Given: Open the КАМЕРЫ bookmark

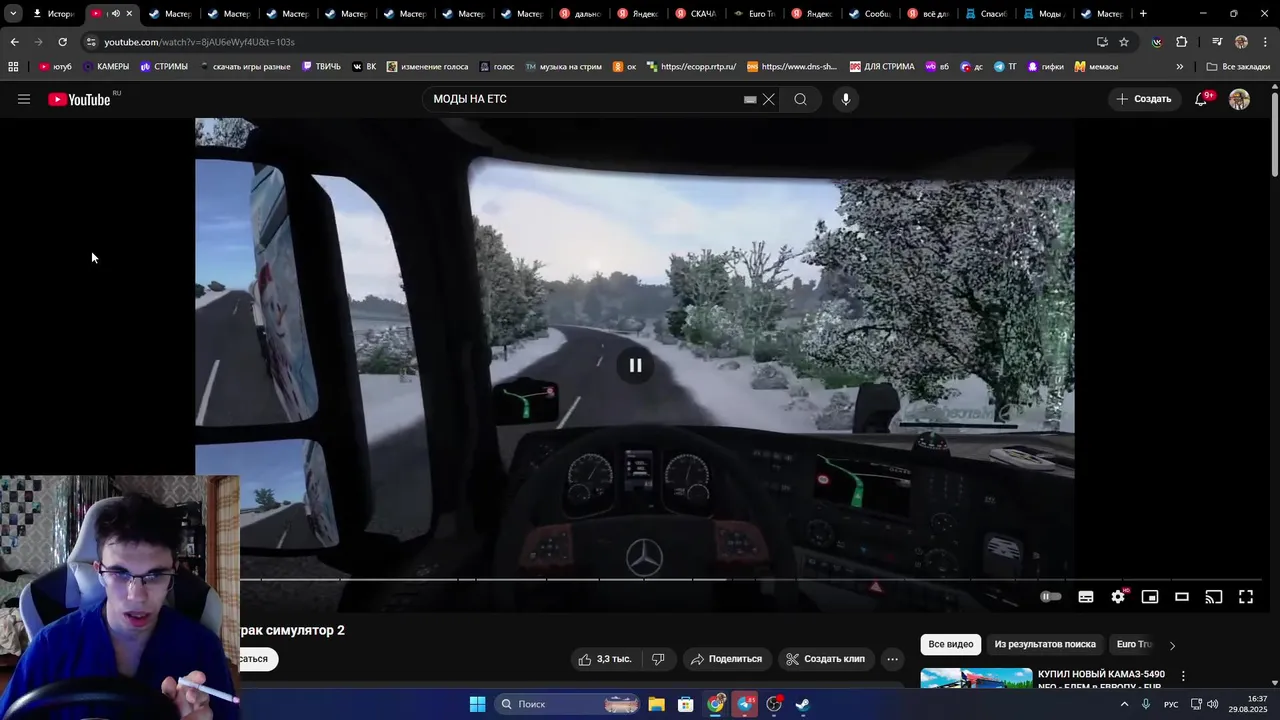Looking at the screenshot, I should [106, 67].
